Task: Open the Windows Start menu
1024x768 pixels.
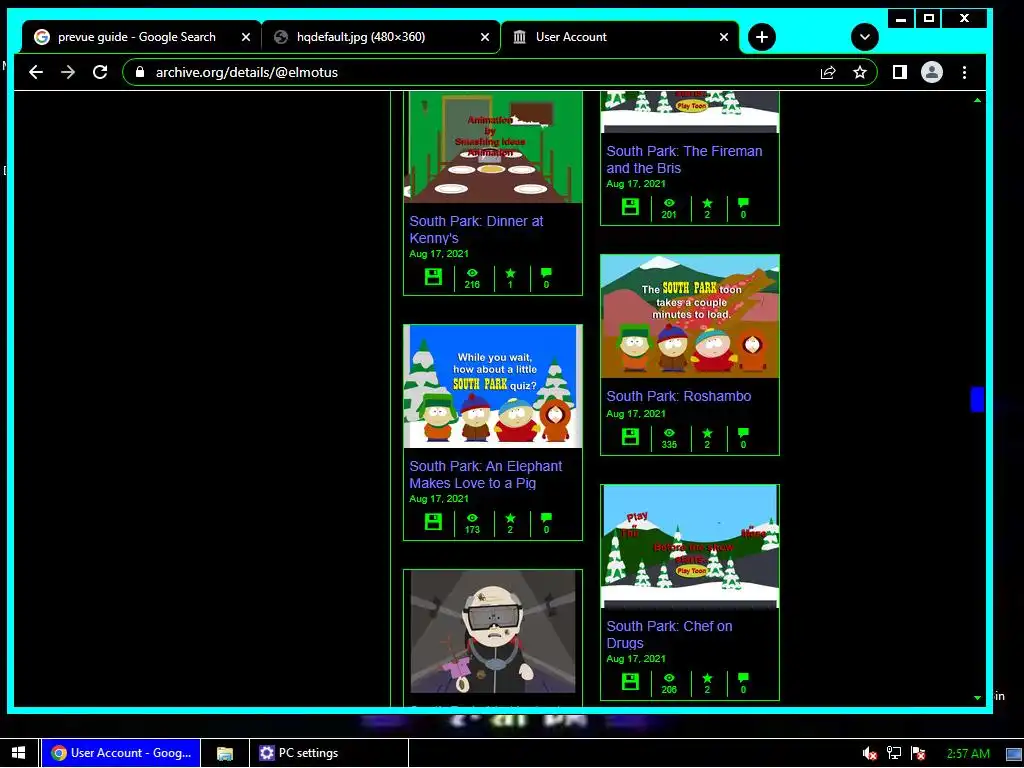Action: pyautogui.click(x=18, y=753)
